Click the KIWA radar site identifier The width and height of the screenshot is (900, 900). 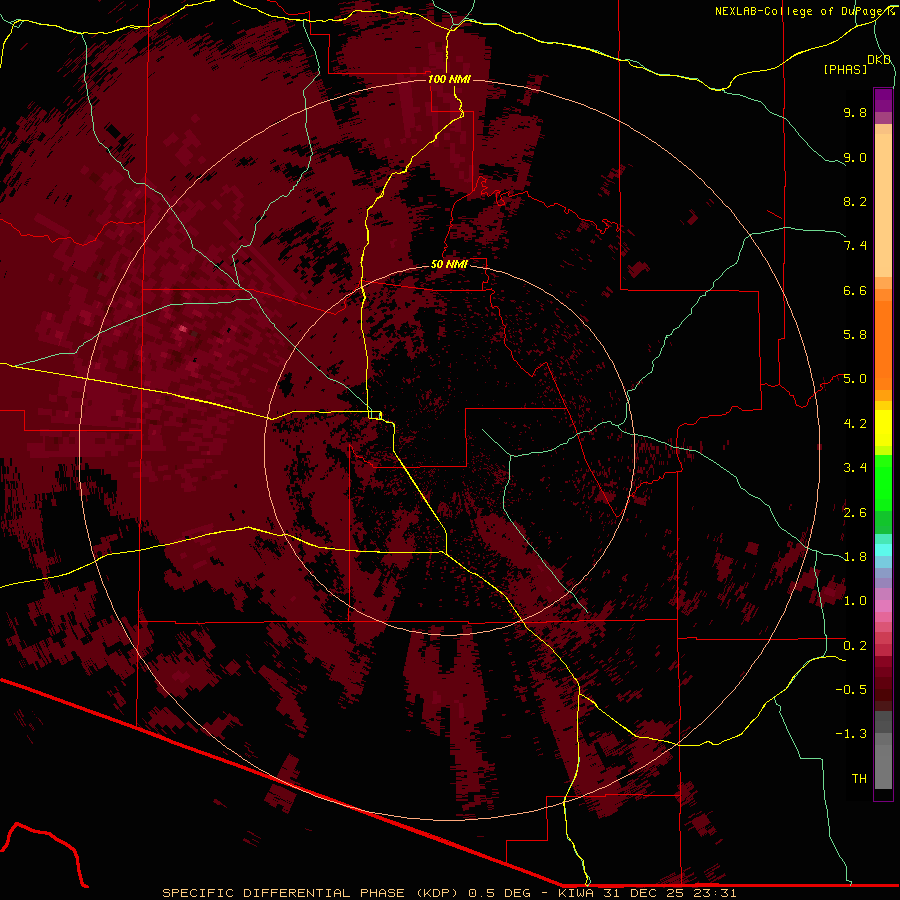(576, 893)
